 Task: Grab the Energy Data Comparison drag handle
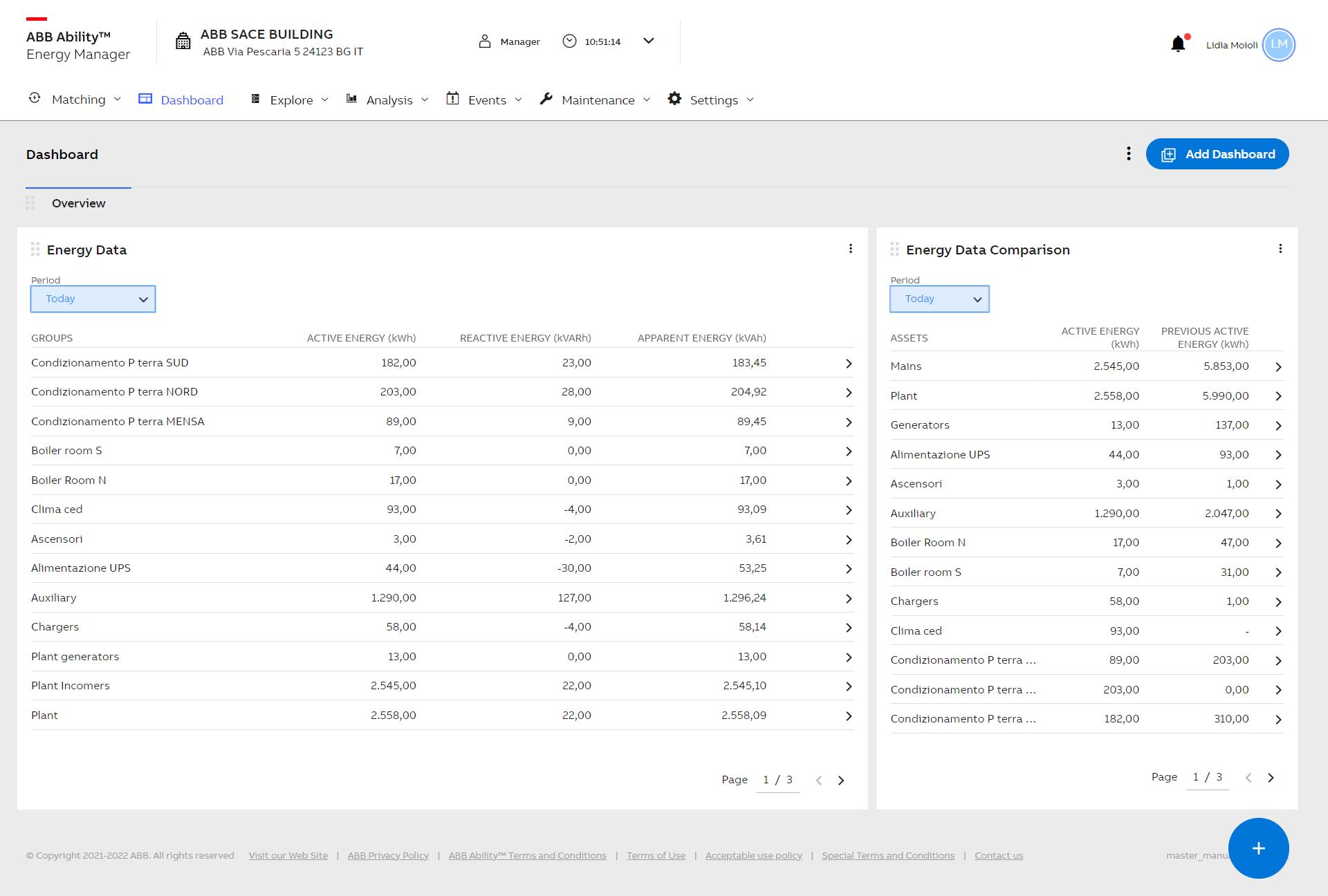[x=894, y=250]
